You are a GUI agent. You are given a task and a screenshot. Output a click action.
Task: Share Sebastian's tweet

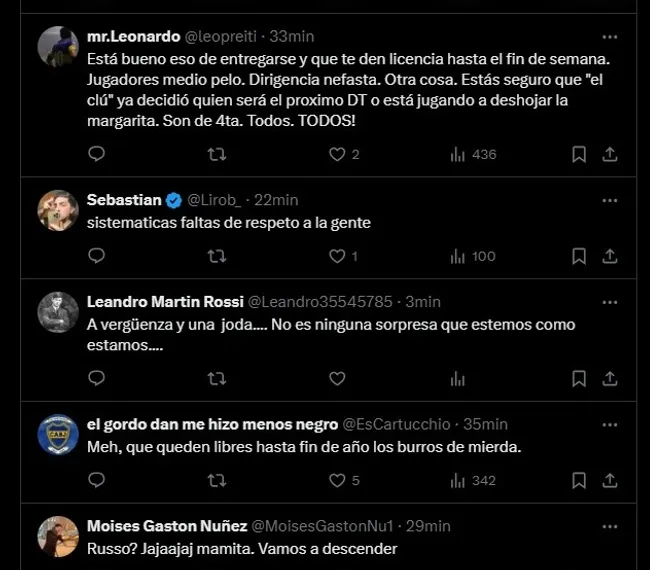609,256
